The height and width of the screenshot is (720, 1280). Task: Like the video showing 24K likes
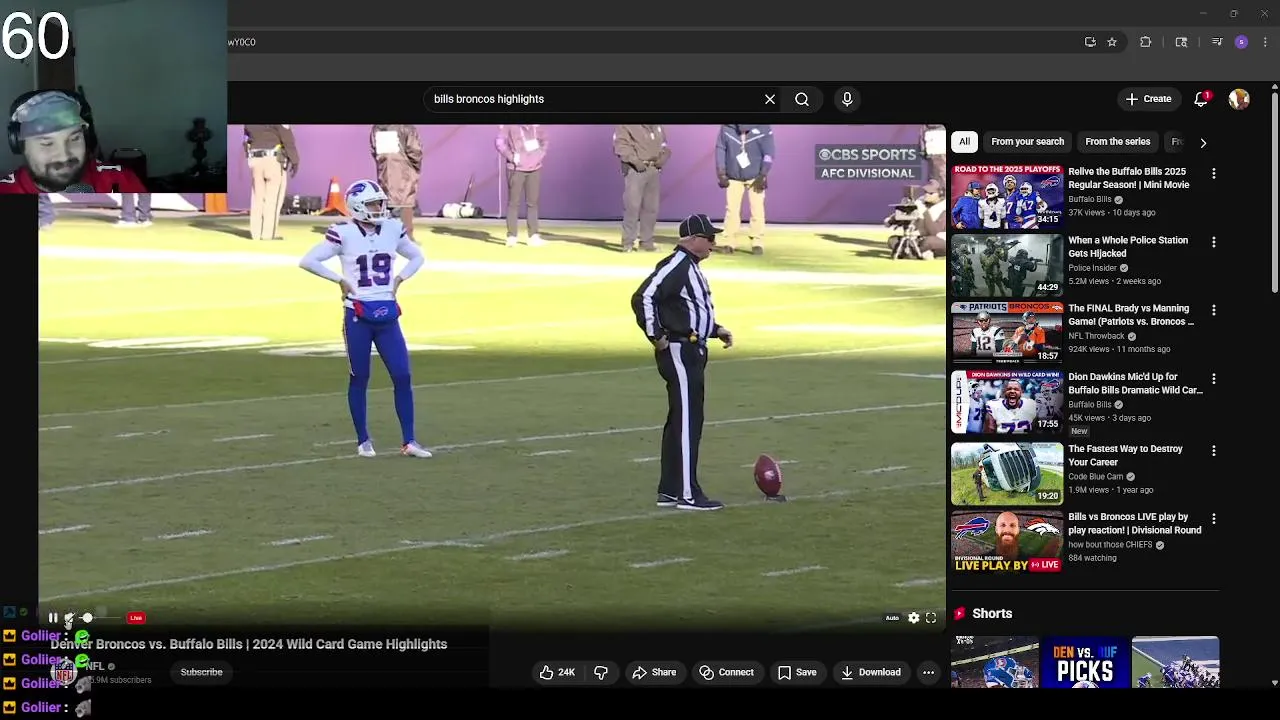[557, 672]
